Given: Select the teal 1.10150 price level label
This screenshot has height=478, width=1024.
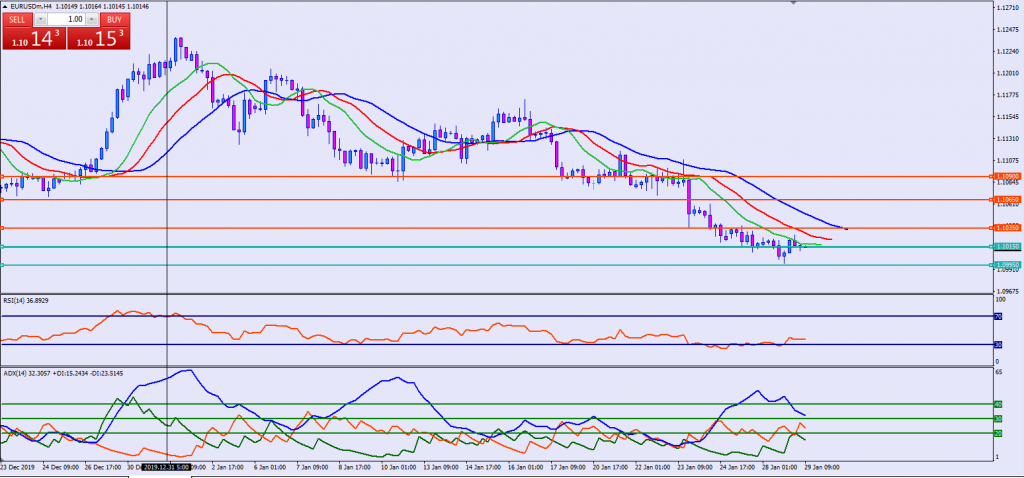Looking at the screenshot, I should click(x=1006, y=247).
